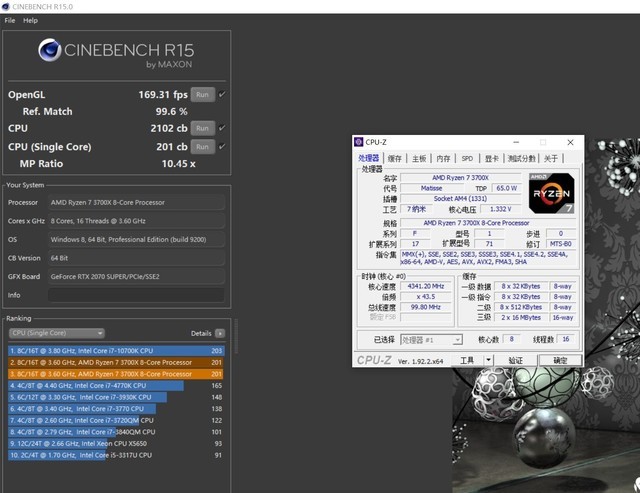Toggle the OpenGL test checkmark
The height and width of the screenshot is (493, 640).
222,94
